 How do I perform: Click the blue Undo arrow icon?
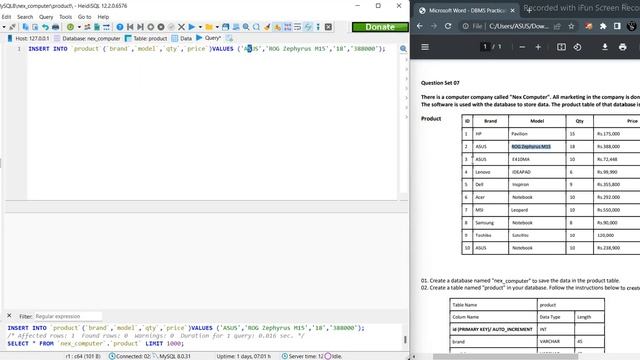tap(45, 27)
